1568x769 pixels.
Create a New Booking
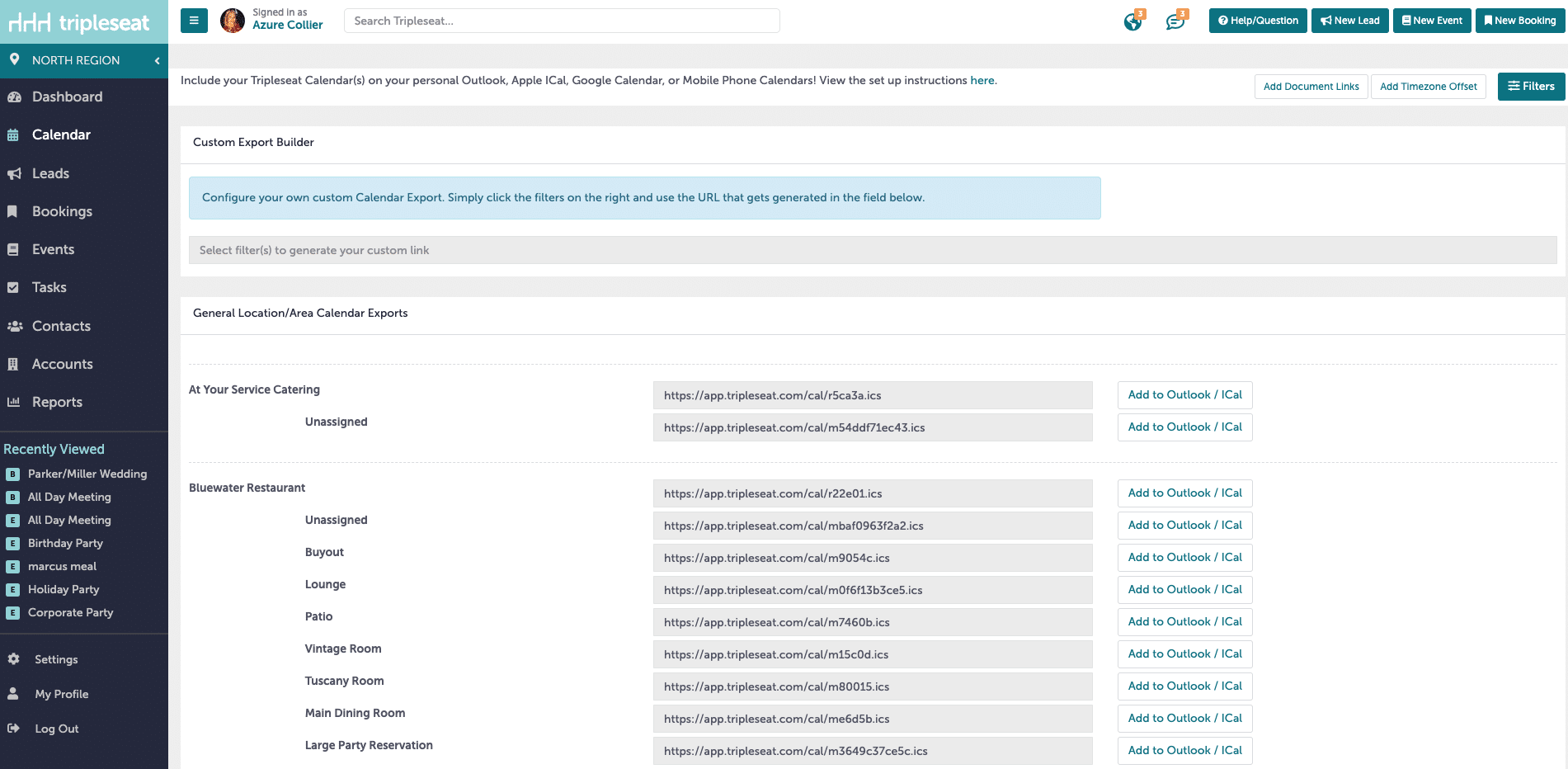click(x=1520, y=21)
